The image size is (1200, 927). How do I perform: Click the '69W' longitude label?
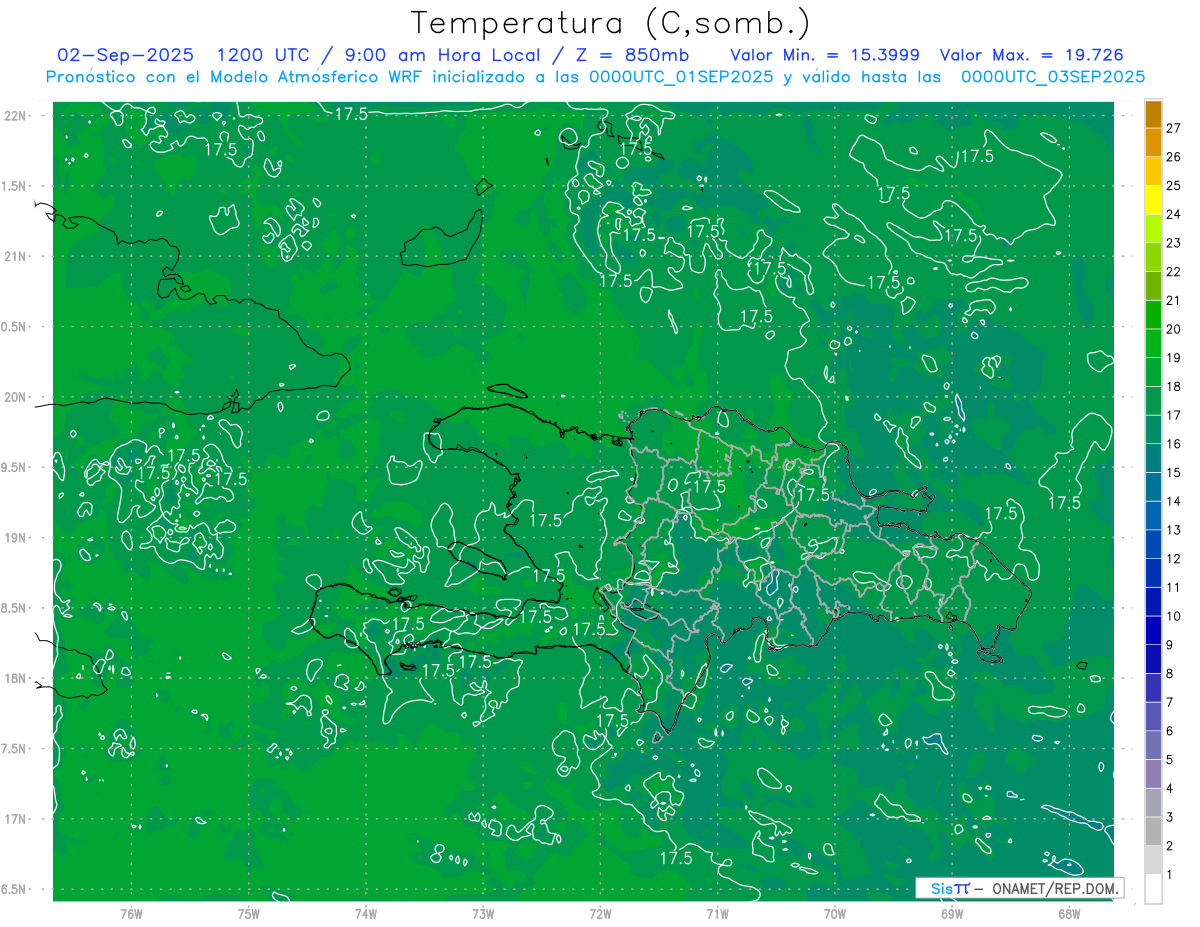click(x=952, y=913)
